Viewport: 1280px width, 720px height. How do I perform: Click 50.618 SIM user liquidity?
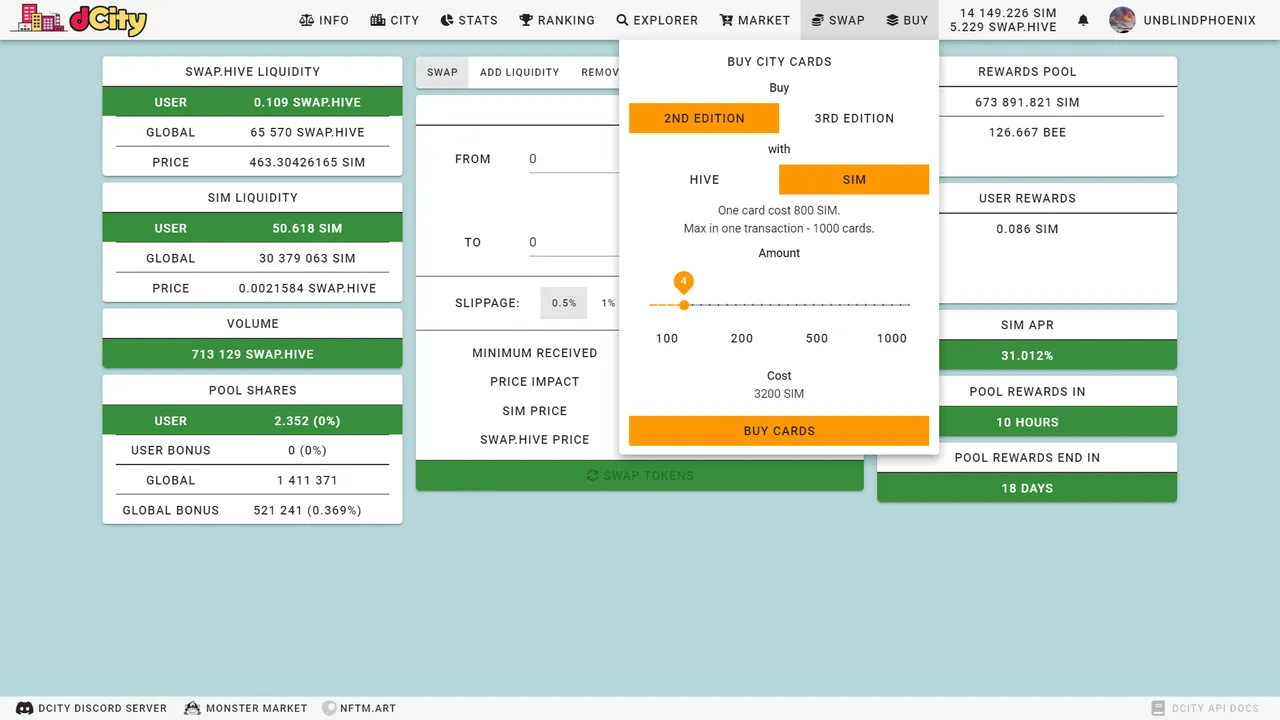point(307,228)
